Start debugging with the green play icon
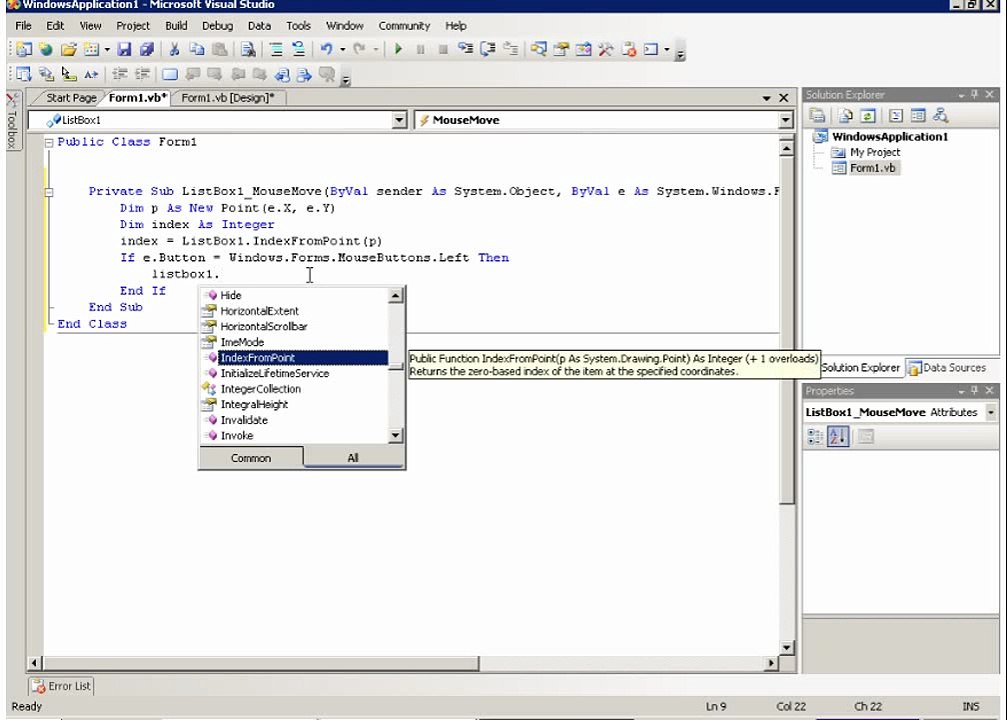This screenshot has width=1007, height=720. [398, 49]
